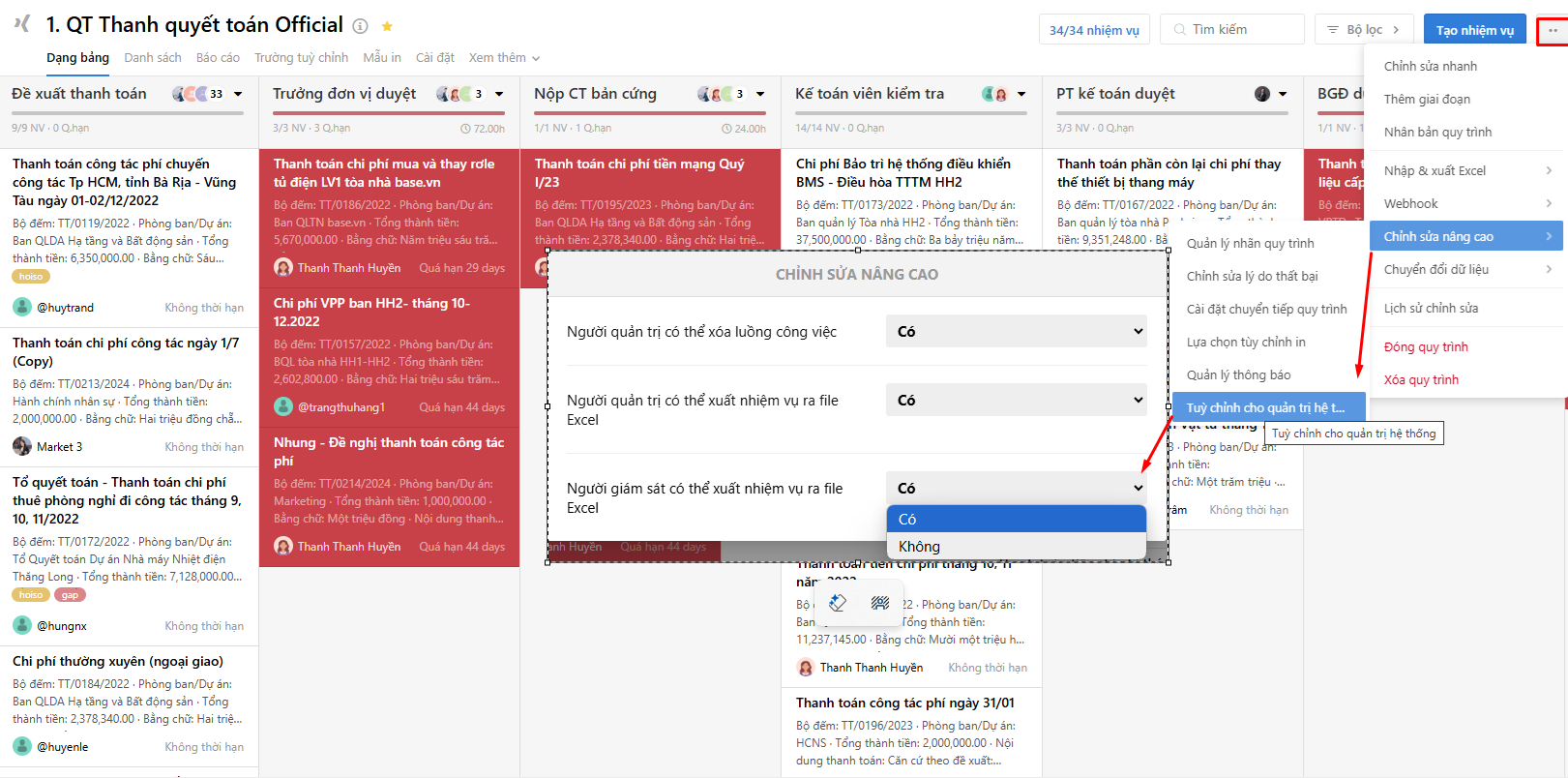Viewport: 1568px width, 778px height.
Task: Open admin can delete workflow dropdown
Action: click(1017, 331)
